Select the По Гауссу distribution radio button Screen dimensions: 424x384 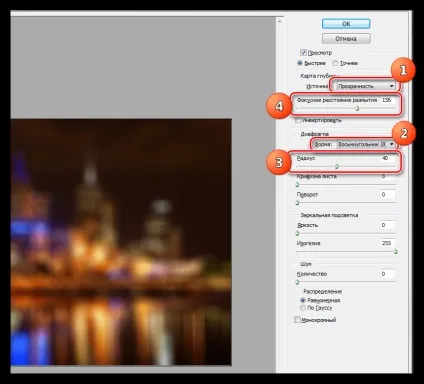coord(303,308)
